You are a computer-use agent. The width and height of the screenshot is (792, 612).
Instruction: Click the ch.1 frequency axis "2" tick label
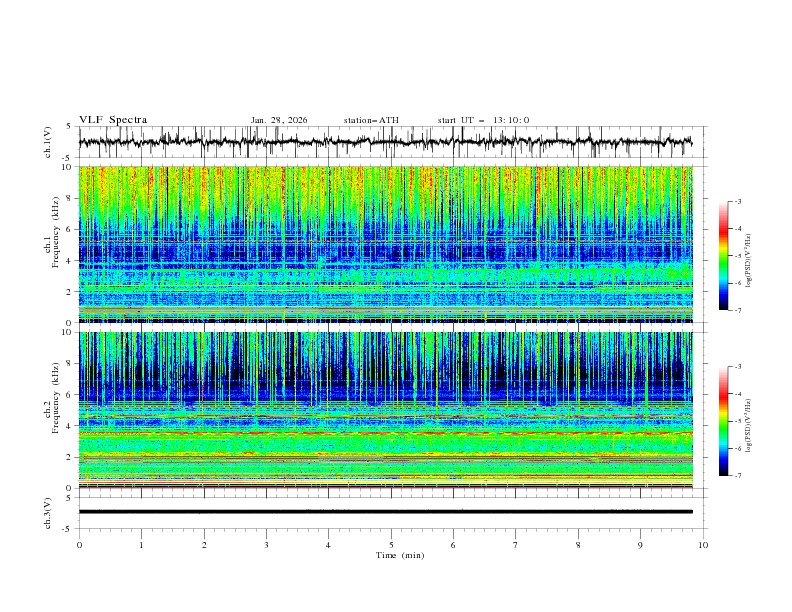coord(70,292)
